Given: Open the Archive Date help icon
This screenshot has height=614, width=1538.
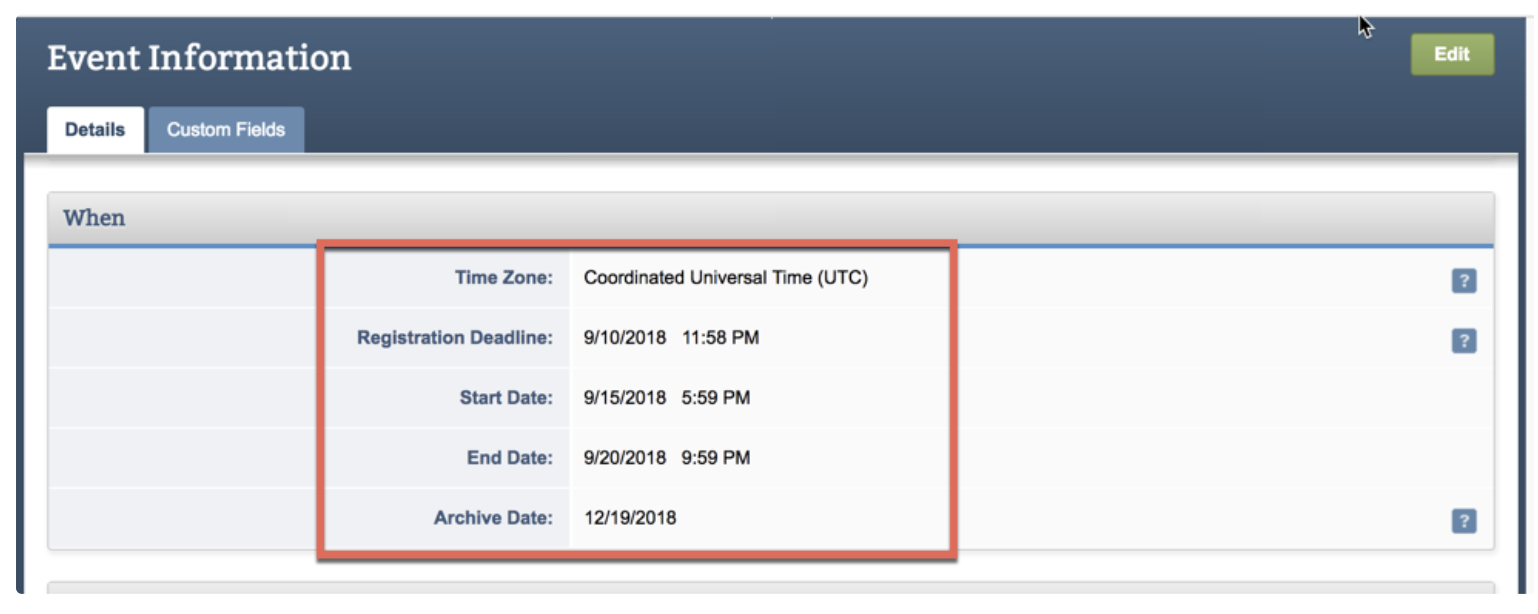Looking at the screenshot, I should [1463, 521].
